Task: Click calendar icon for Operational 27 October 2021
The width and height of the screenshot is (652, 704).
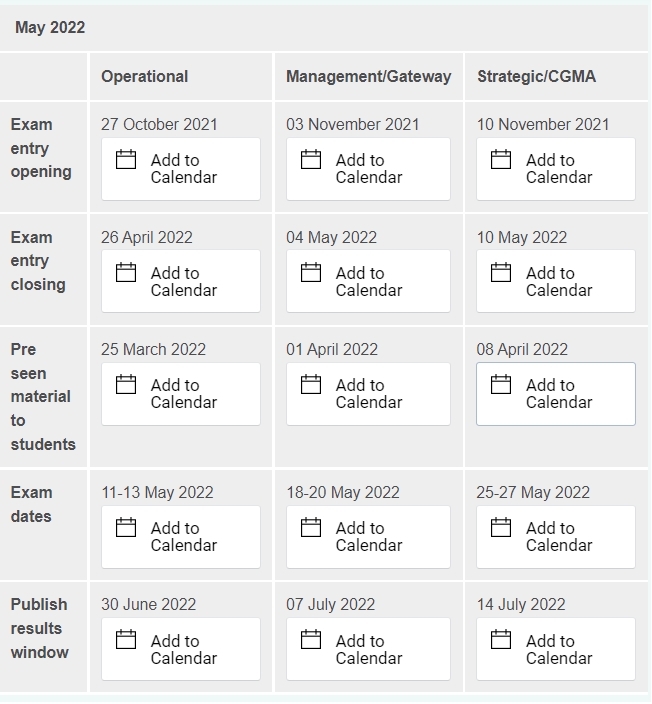Action: [126, 160]
